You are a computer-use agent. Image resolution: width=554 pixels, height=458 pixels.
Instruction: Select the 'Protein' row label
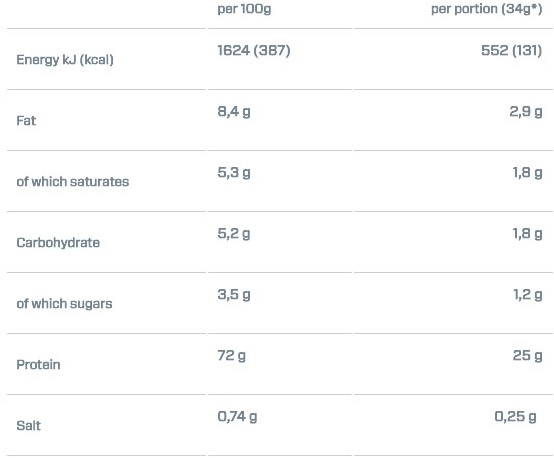(38, 365)
